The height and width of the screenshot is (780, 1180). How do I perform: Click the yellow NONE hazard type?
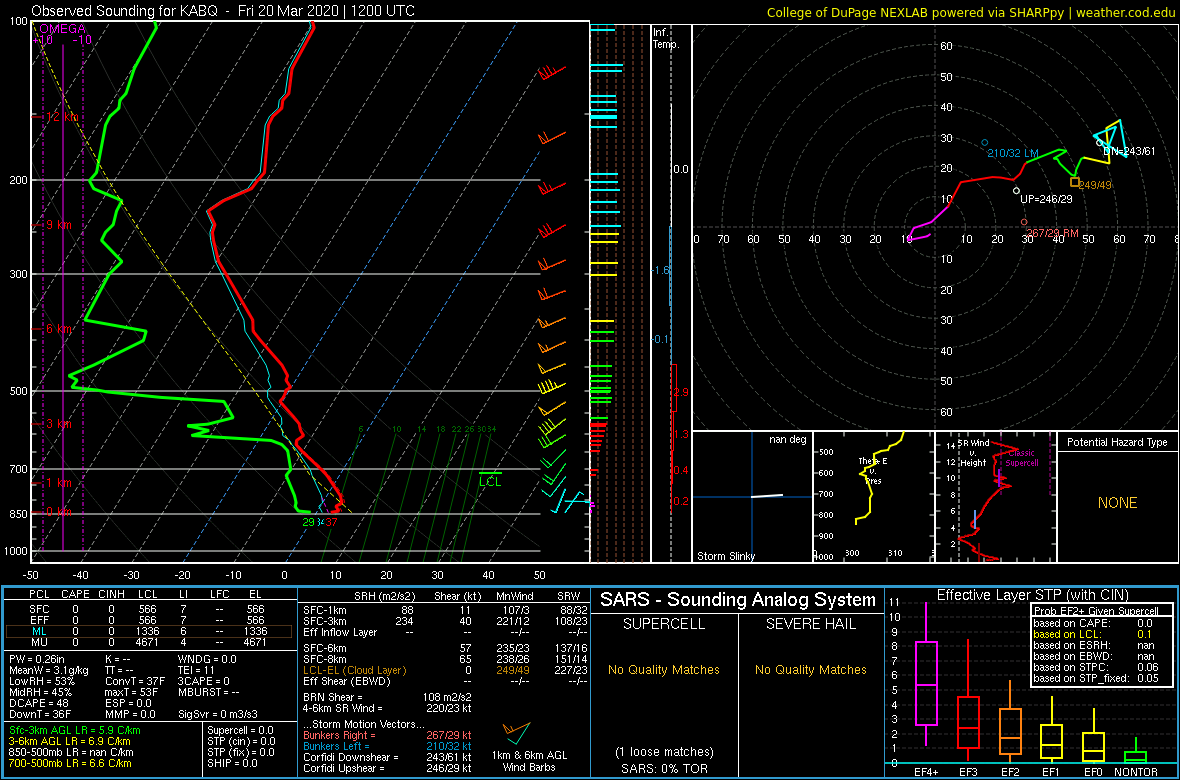[1117, 503]
